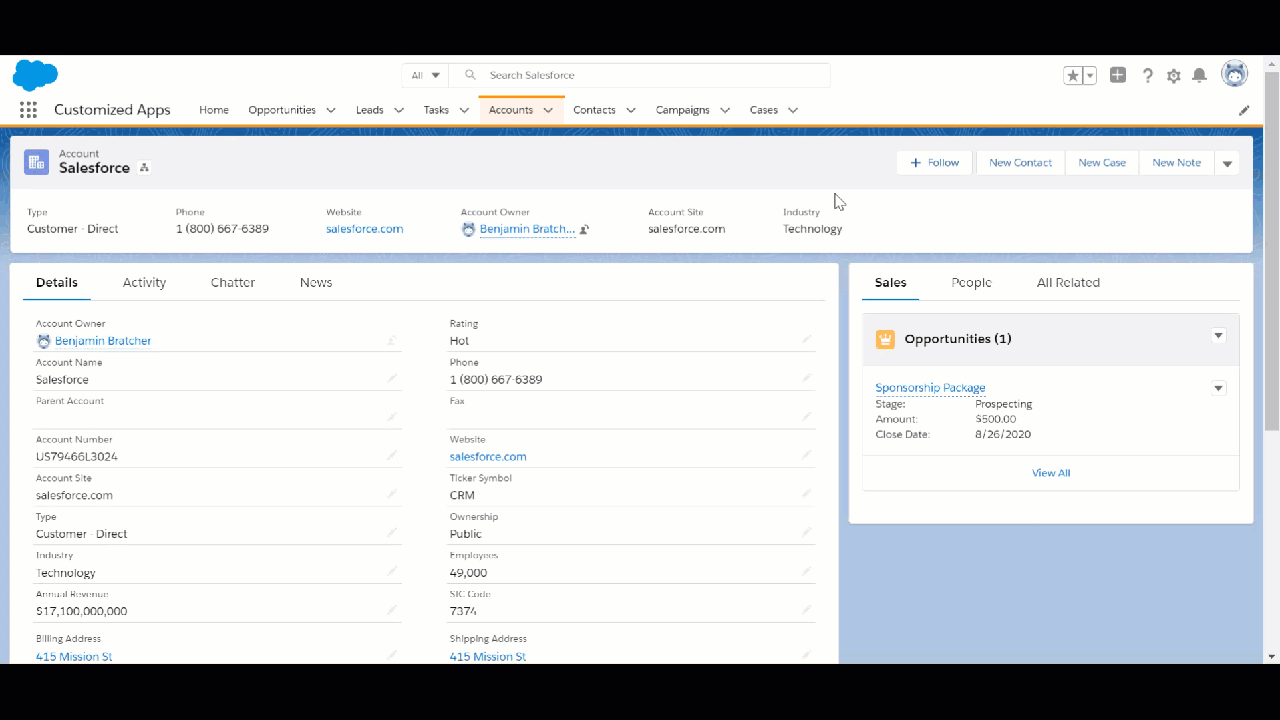This screenshot has height=720, width=1280.
Task: Open the user profile avatar
Action: point(1235,74)
